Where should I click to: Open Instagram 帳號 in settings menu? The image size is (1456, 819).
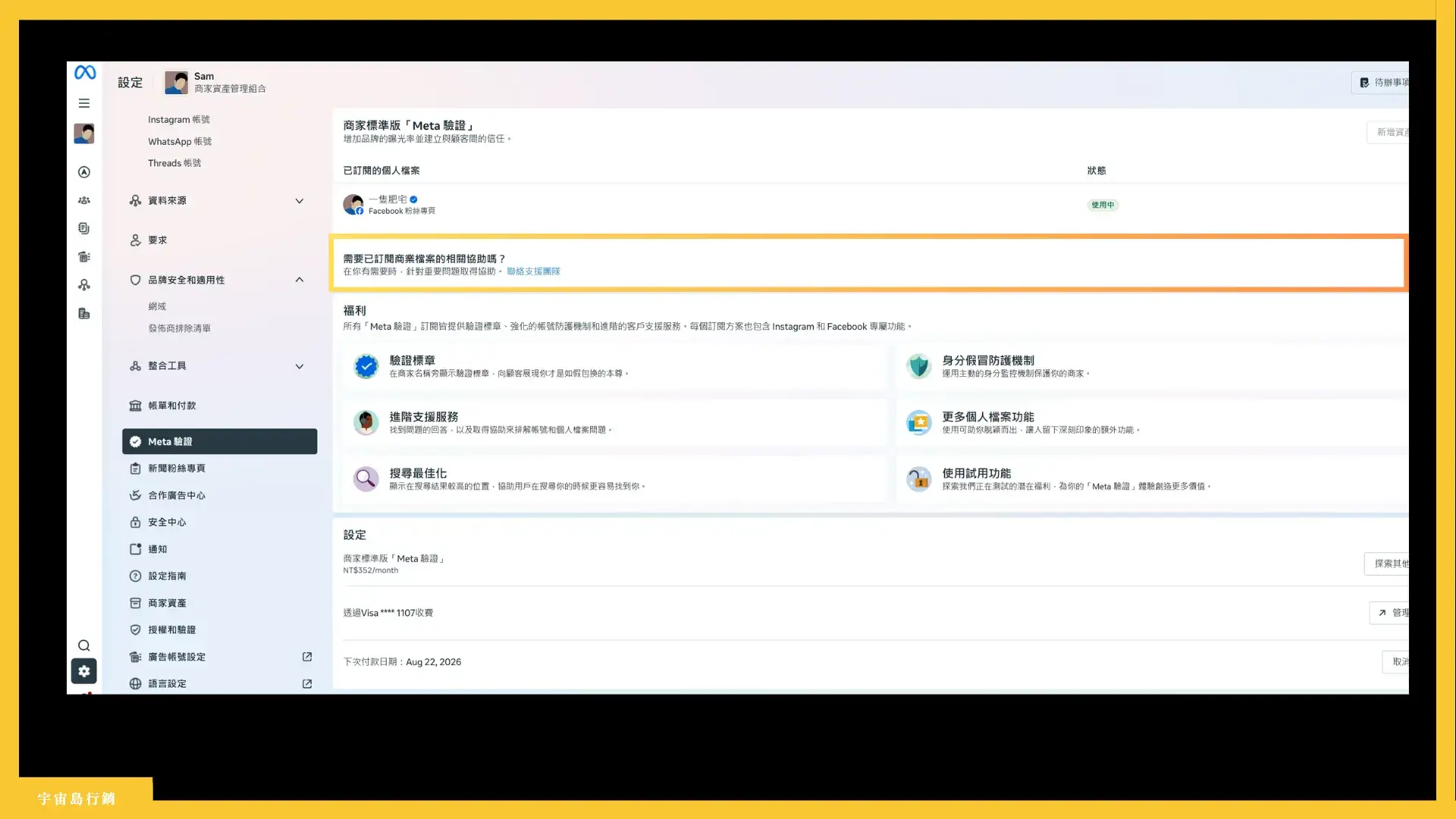coord(179,120)
